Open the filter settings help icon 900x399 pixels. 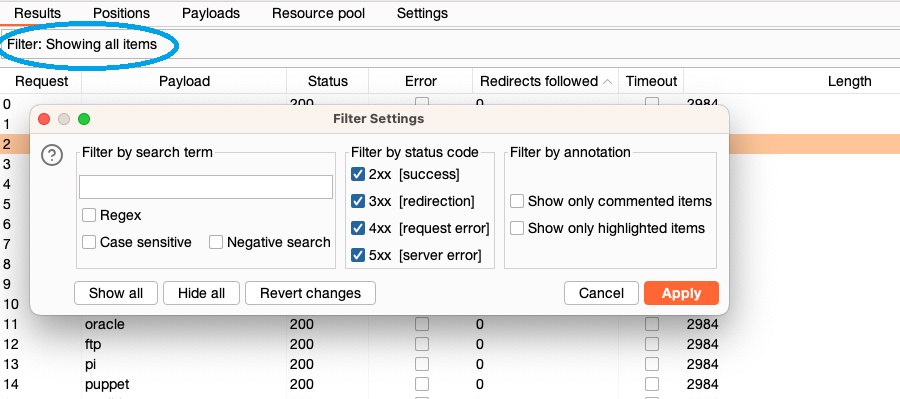pyautogui.click(x=52, y=155)
